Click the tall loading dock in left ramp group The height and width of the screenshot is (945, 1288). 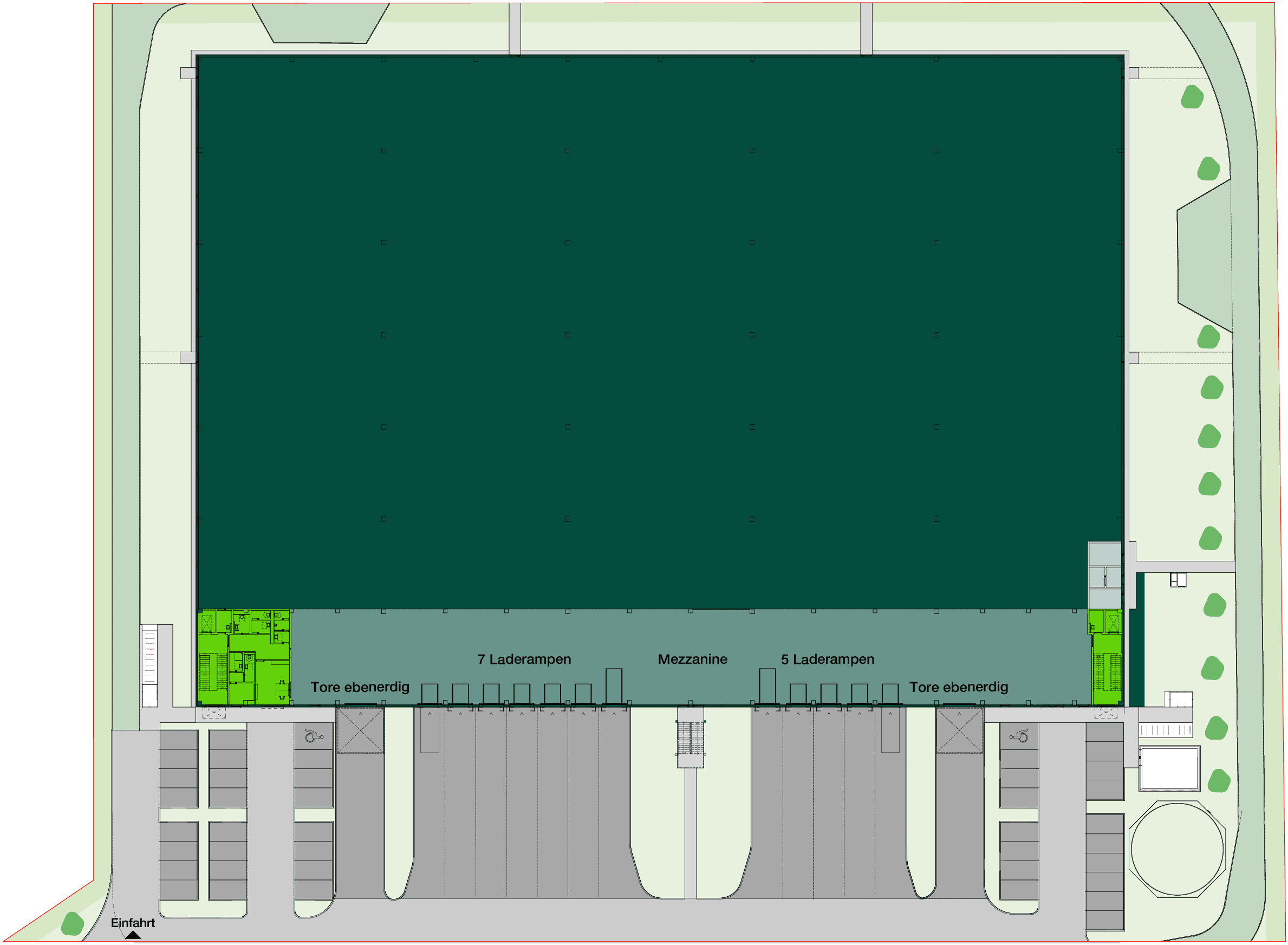[614, 686]
